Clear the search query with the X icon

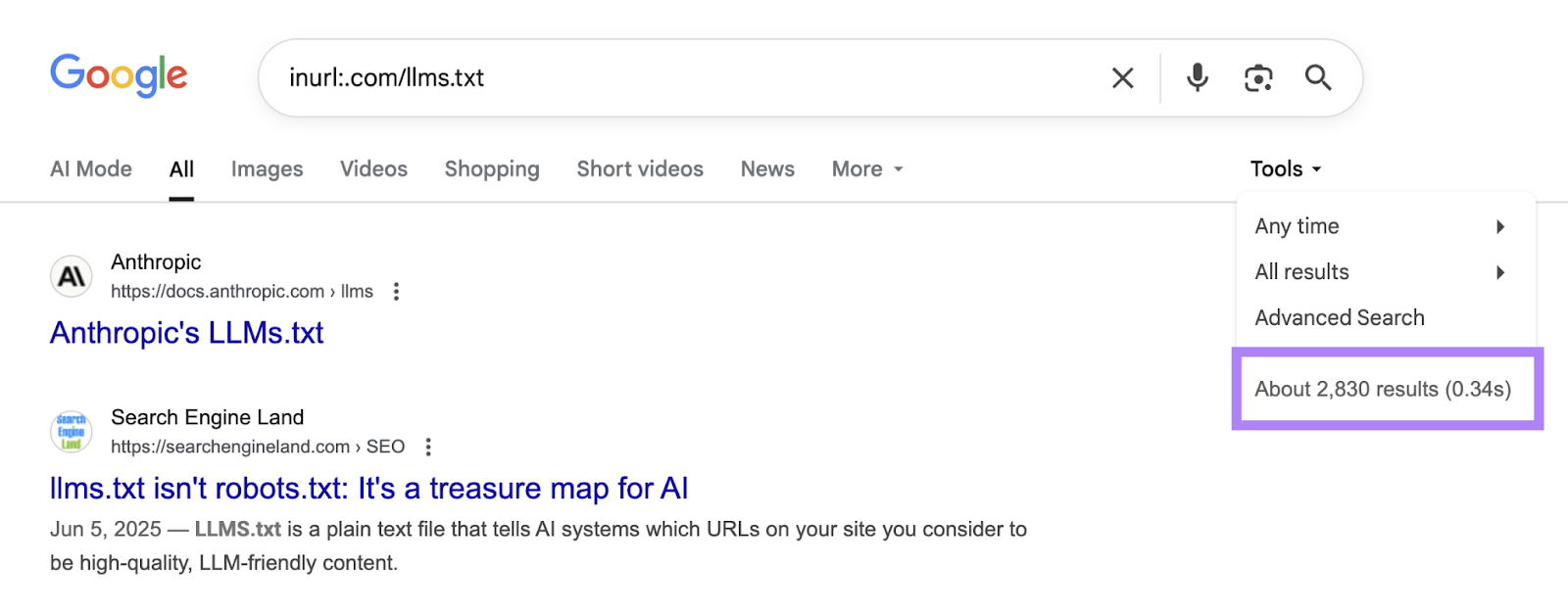tap(1122, 77)
